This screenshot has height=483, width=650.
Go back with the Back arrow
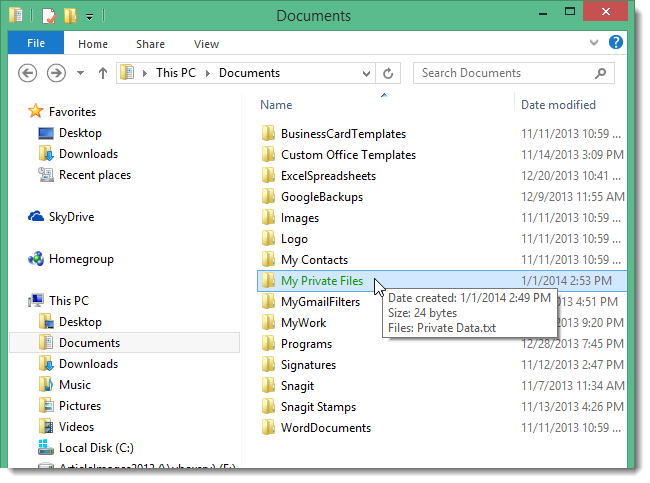27,73
